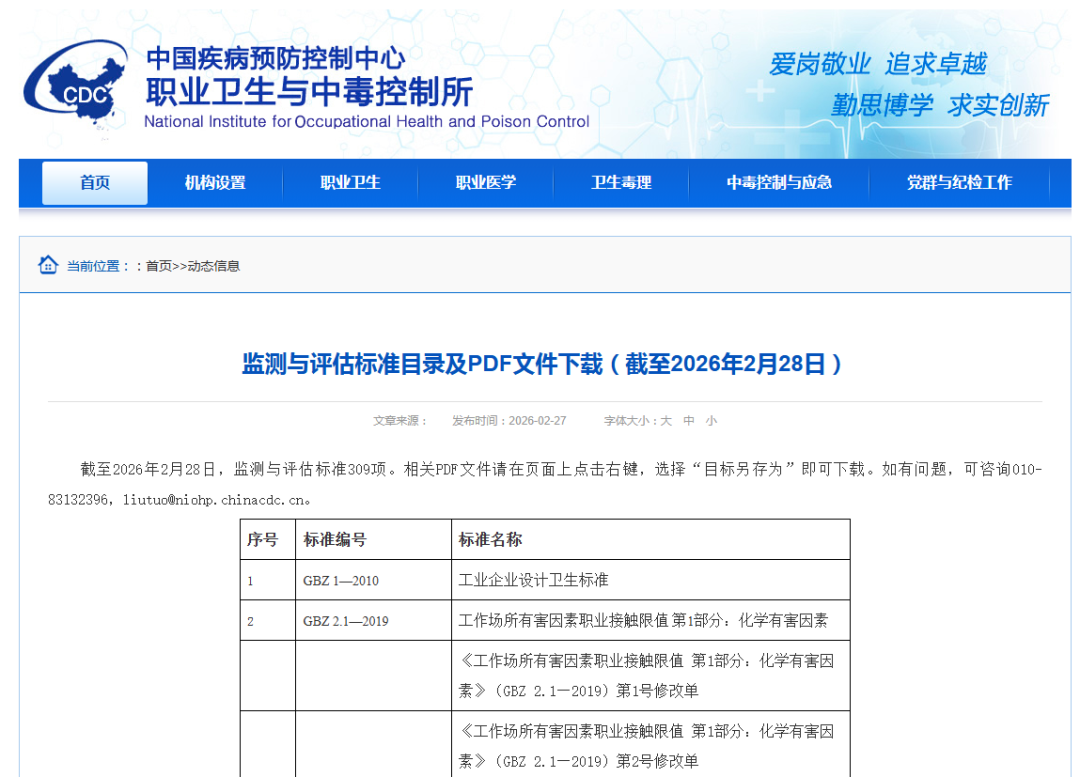Screen dimensions: 1080x777
Task: Open the 卫生毒理 menu item
Action: click(621, 183)
